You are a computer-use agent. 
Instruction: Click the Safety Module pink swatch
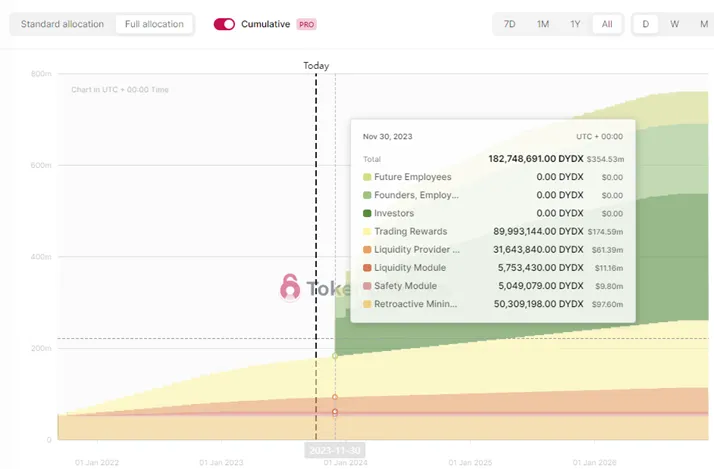pyautogui.click(x=367, y=286)
